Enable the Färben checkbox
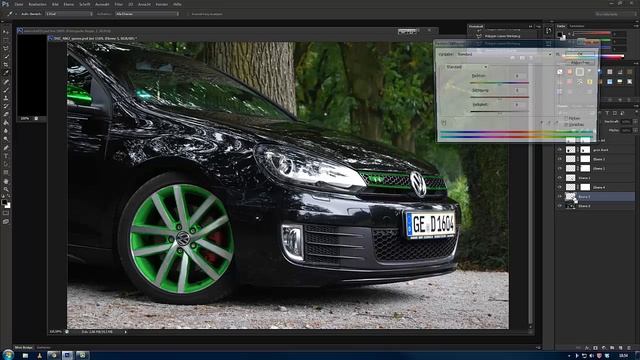Image resolution: width=640 pixels, height=360 pixels. 567,118
